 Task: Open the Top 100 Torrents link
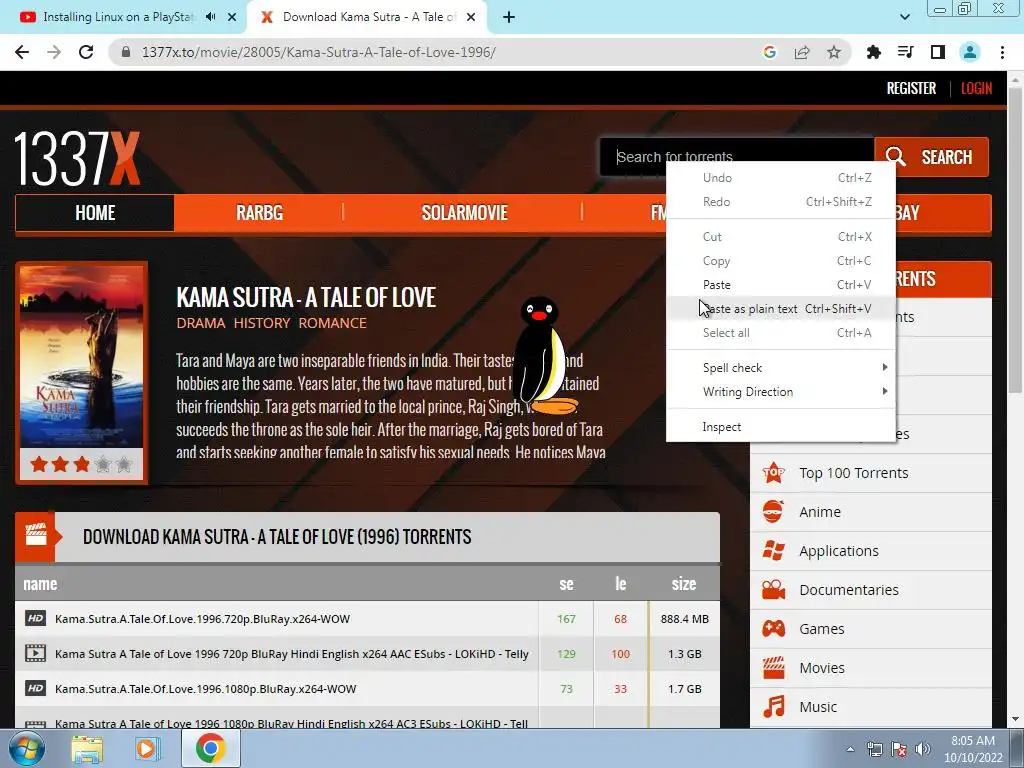854,473
